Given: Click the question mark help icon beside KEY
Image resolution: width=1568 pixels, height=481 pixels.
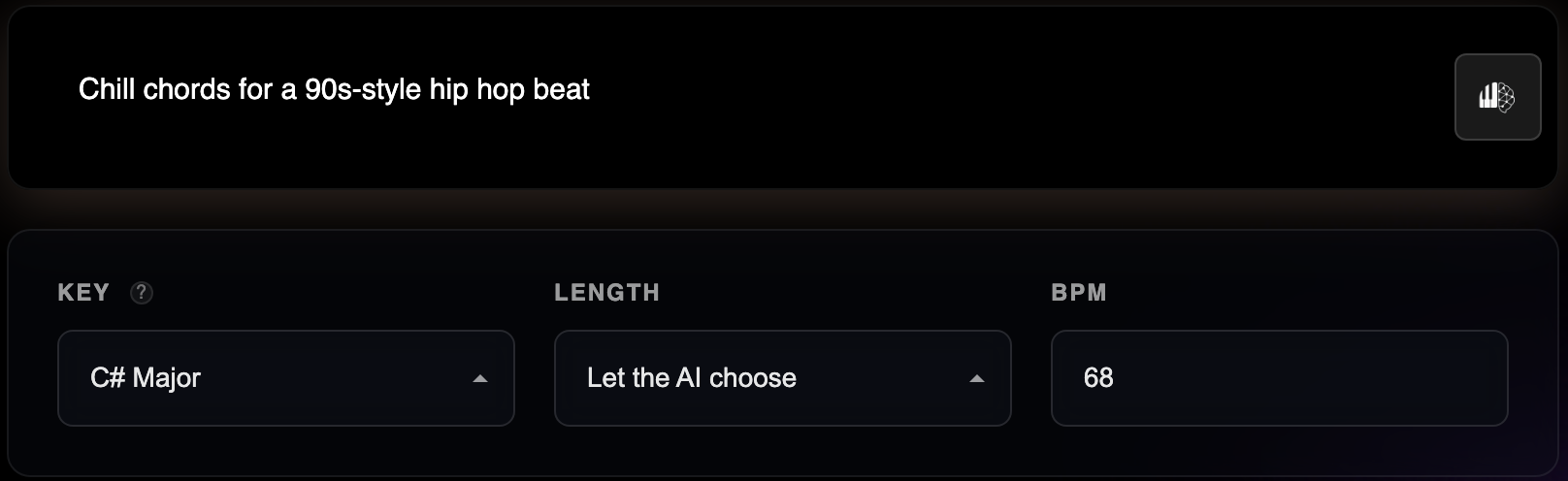Looking at the screenshot, I should 142,292.
